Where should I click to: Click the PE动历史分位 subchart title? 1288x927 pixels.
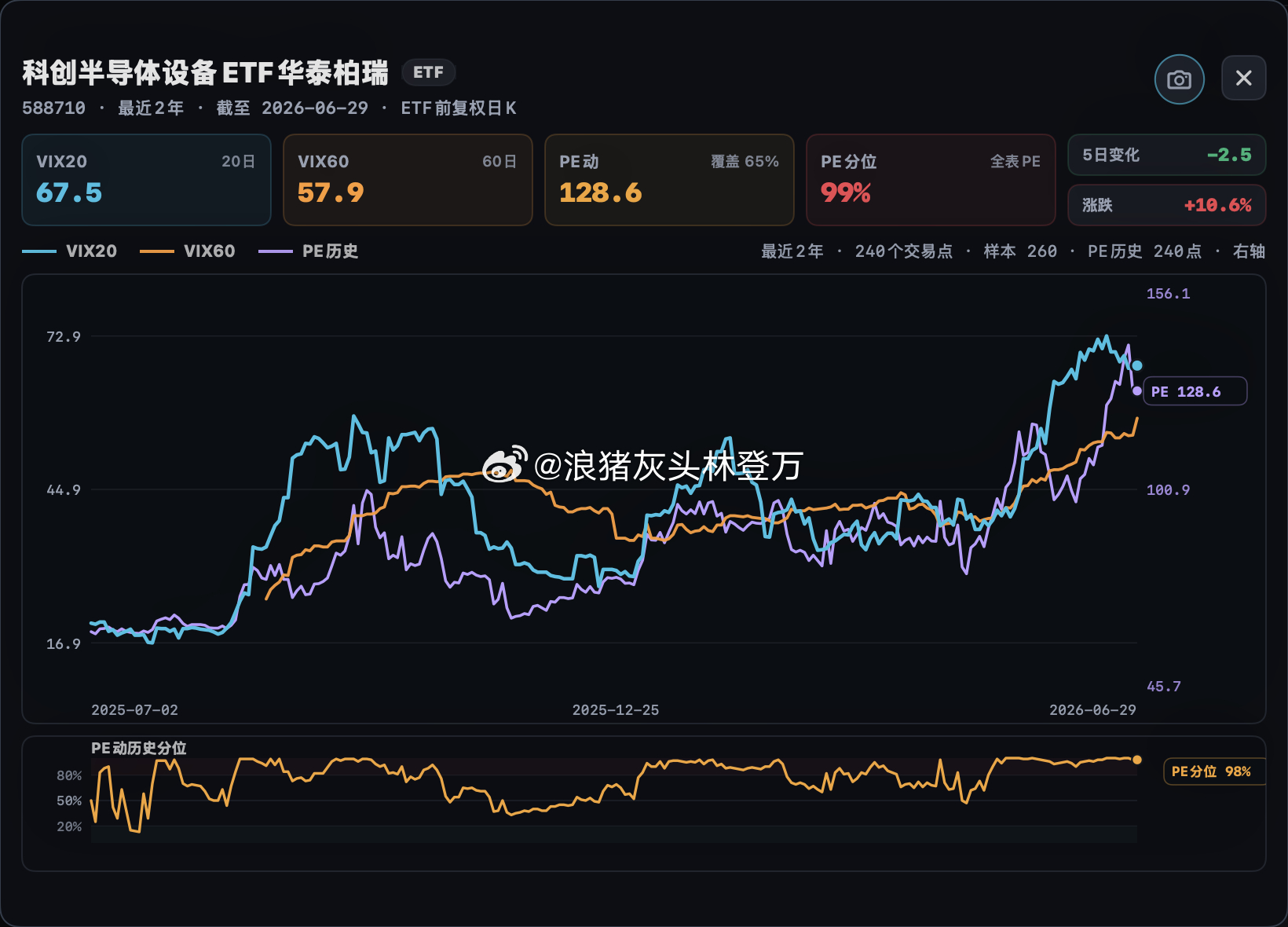138,748
